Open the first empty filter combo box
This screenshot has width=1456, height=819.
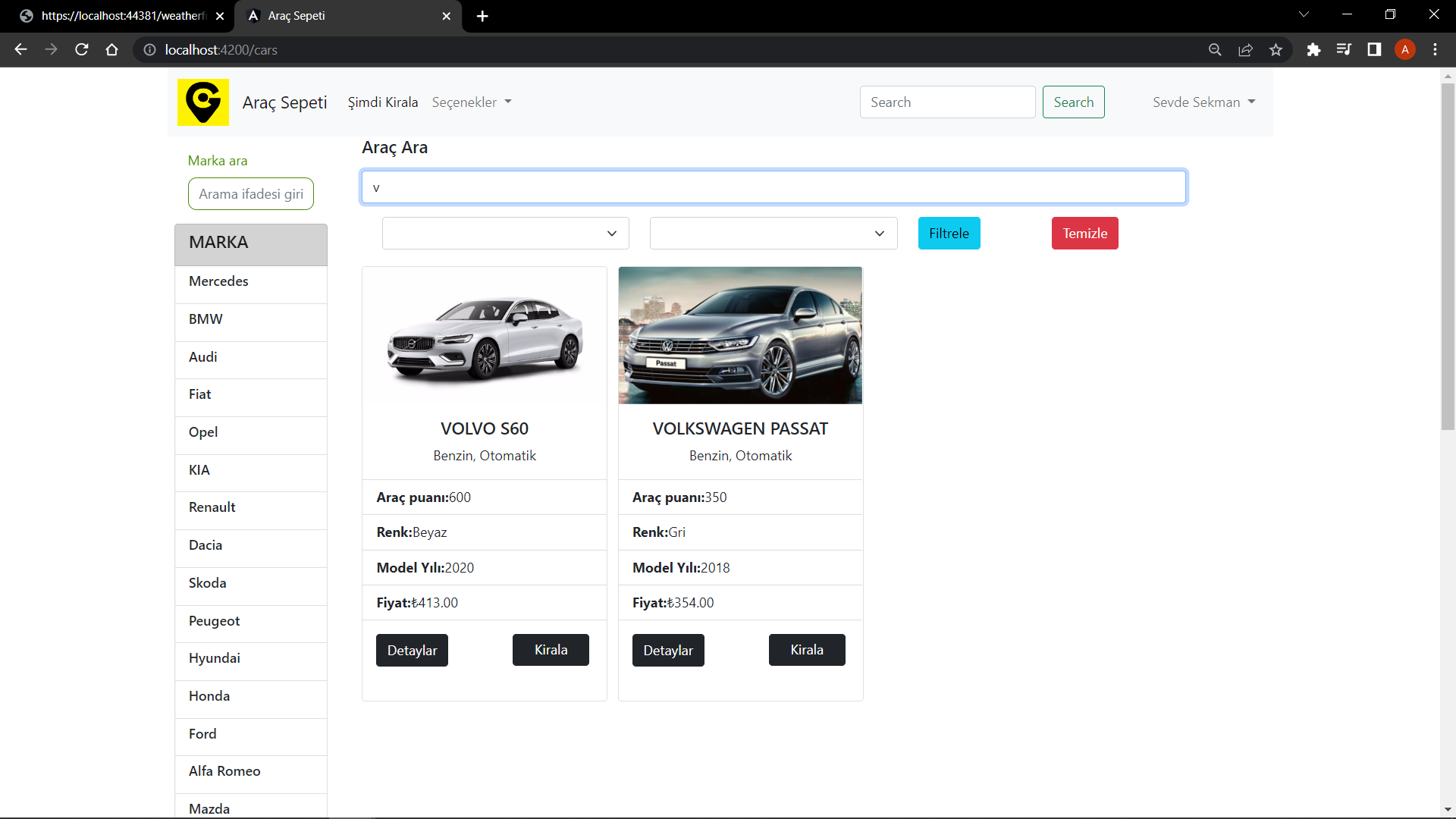click(x=505, y=234)
